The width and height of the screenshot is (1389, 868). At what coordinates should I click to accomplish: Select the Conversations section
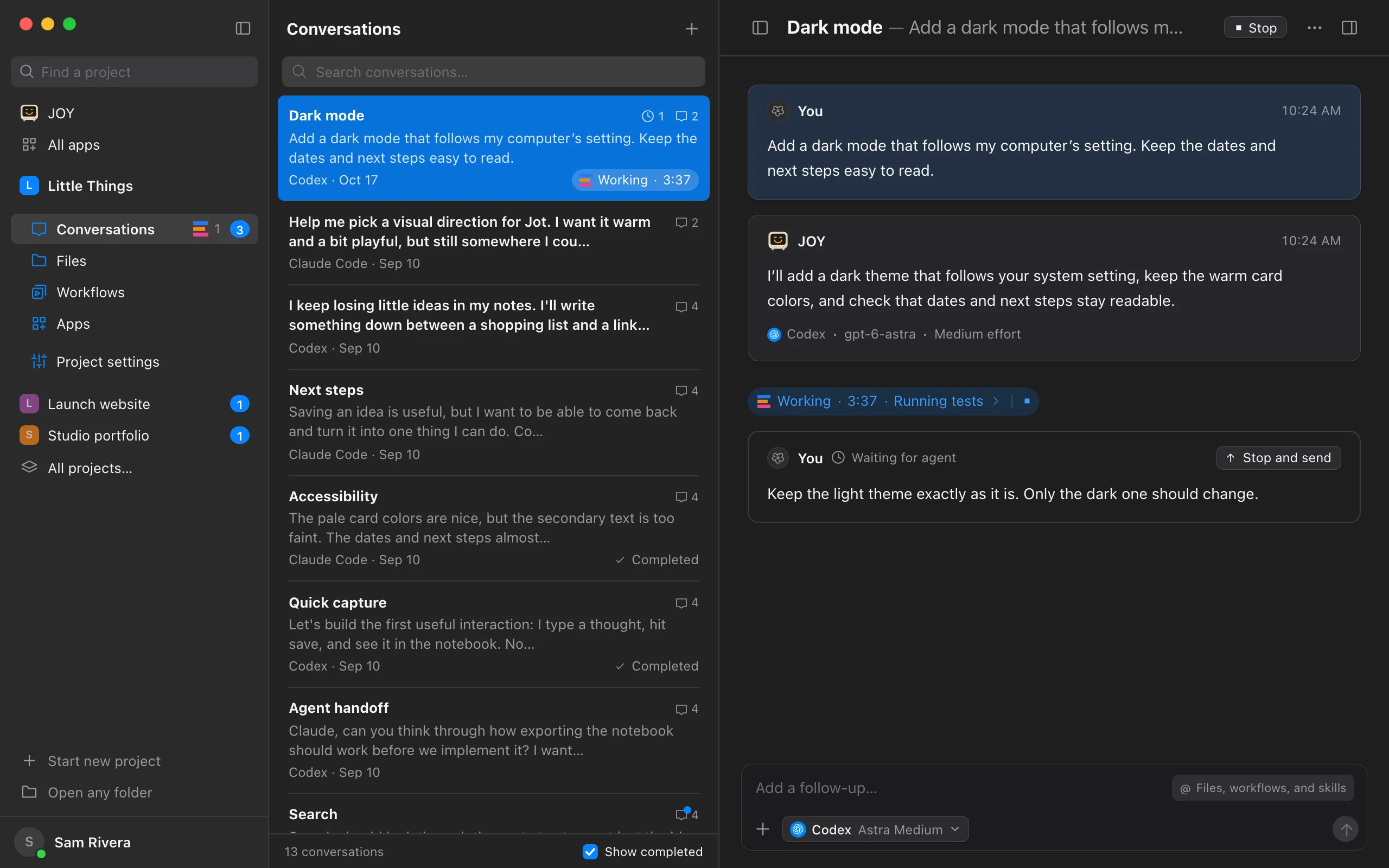coord(135,229)
